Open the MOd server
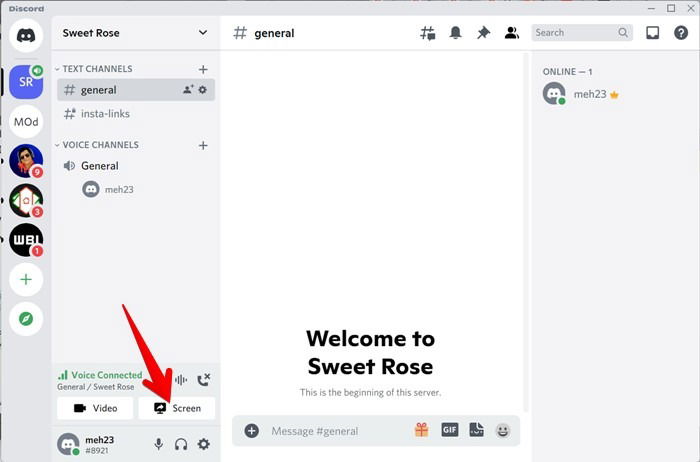 pos(26,121)
